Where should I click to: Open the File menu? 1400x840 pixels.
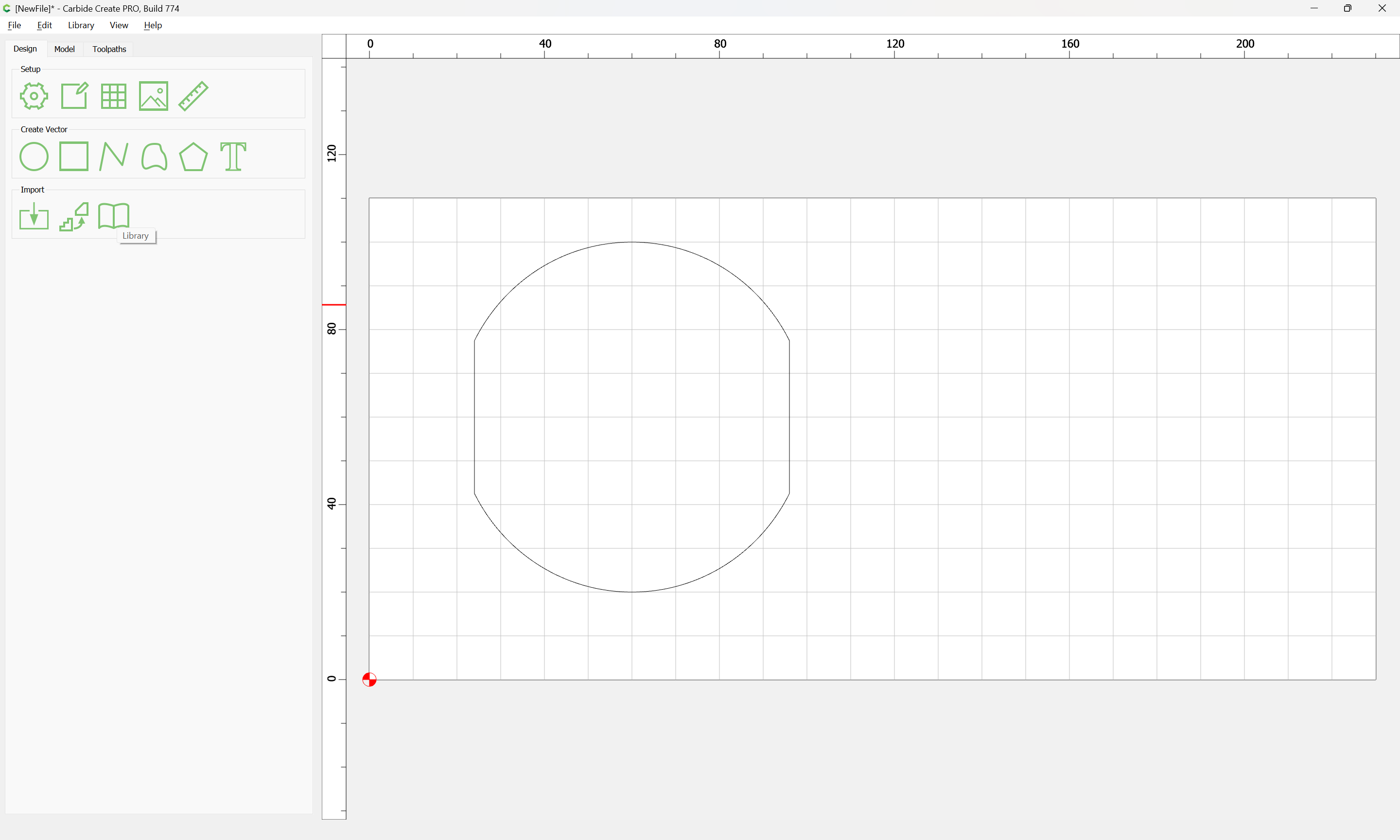14,25
